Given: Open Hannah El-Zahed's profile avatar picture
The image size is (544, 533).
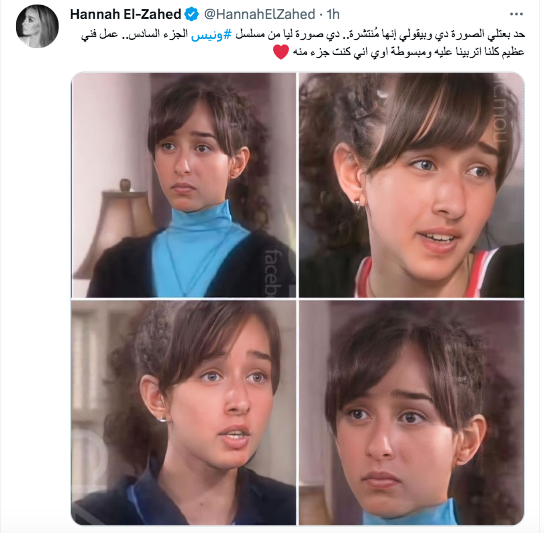Looking at the screenshot, I should pyautogui.click(x=37, y=26).
